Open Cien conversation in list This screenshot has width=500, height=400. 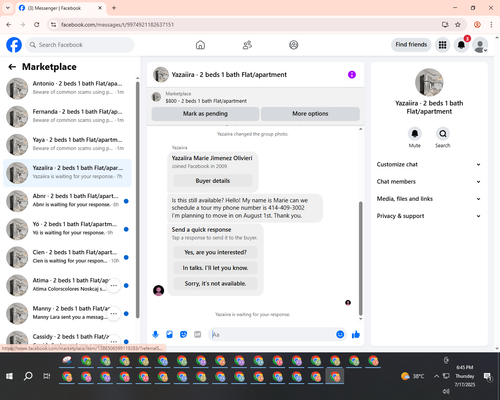click(67, 257)
